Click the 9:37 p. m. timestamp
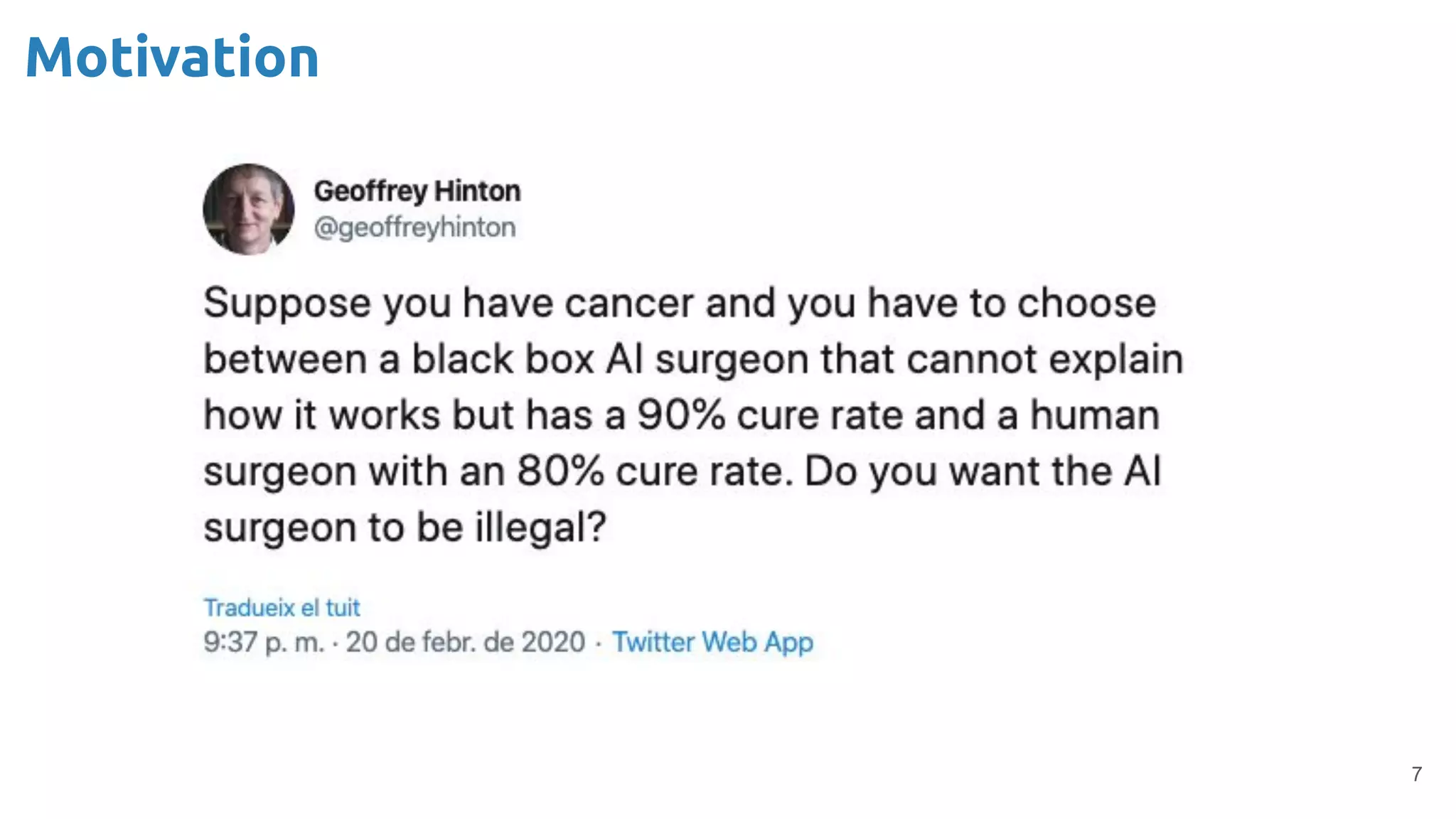The width and height of the screenshot is (1456, 819). pyautogui.click(x=263, y=642)
